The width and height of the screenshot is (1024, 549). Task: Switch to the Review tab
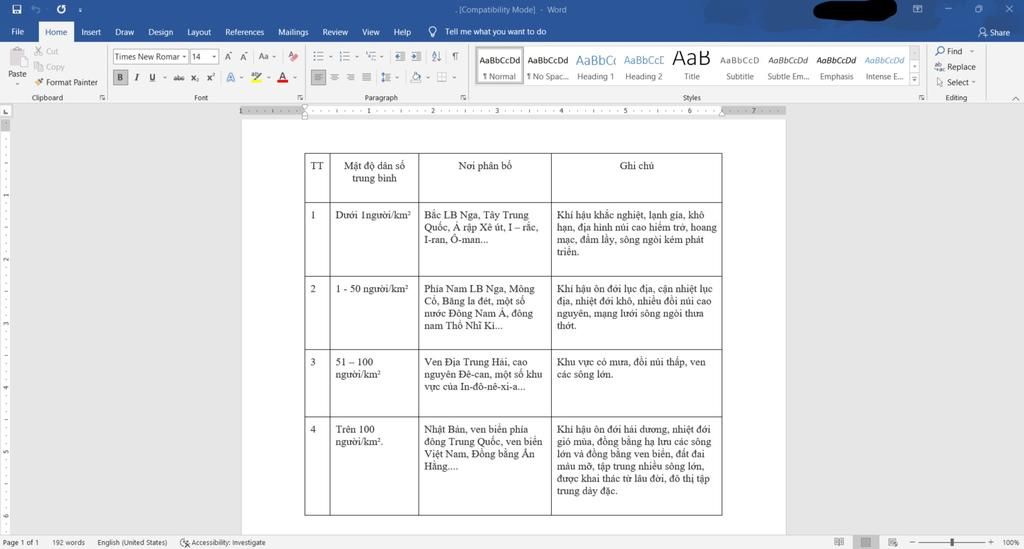[335, 32]
